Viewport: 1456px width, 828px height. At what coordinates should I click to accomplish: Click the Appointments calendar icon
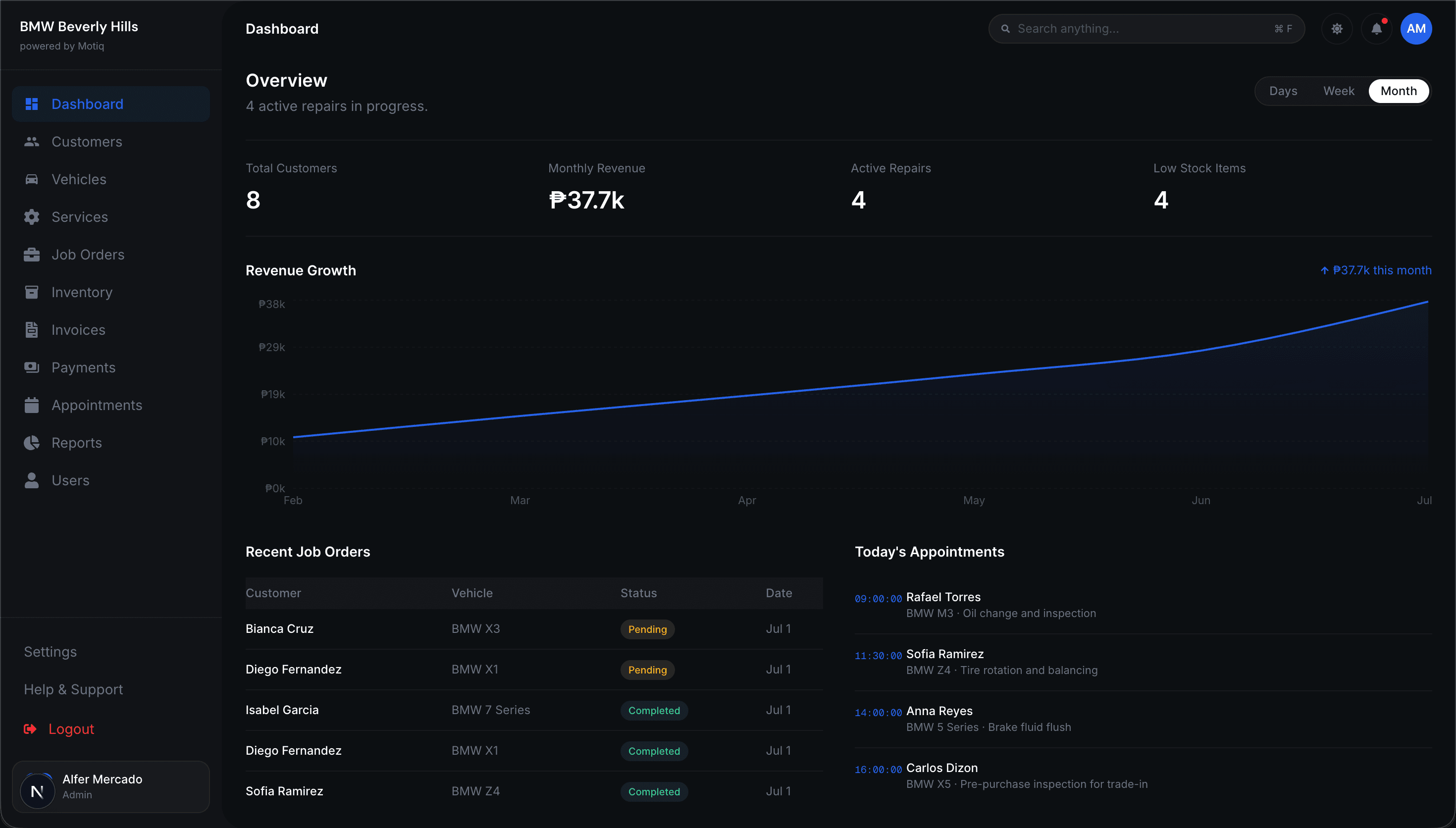[x=32, y=405]
